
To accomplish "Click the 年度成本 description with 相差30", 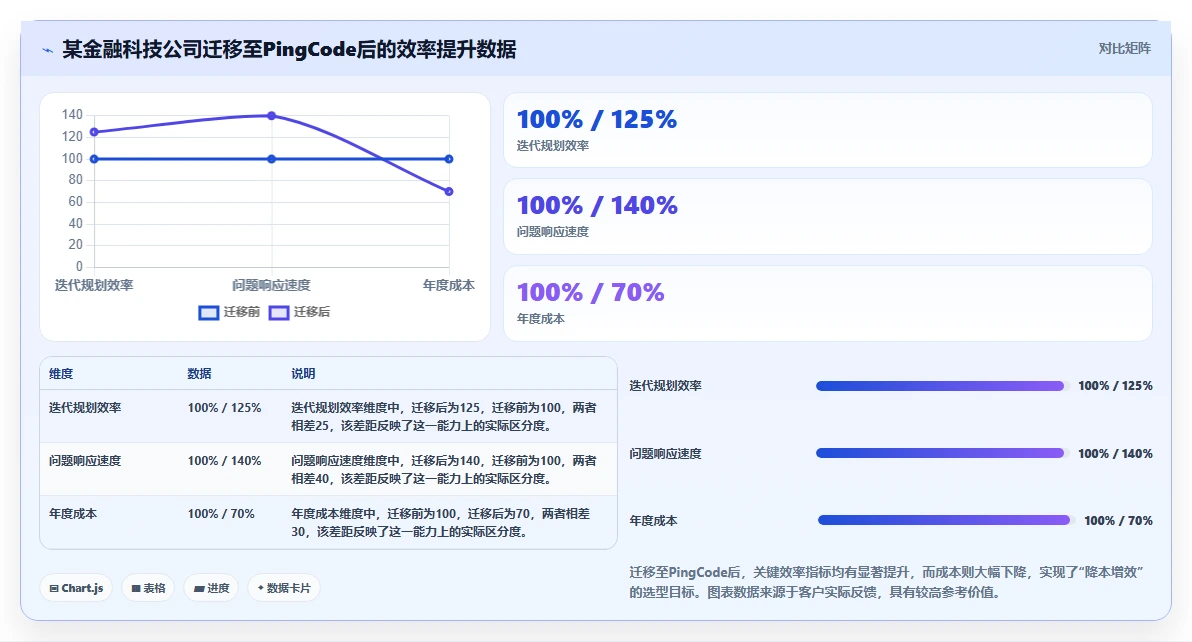I will 441,523.
